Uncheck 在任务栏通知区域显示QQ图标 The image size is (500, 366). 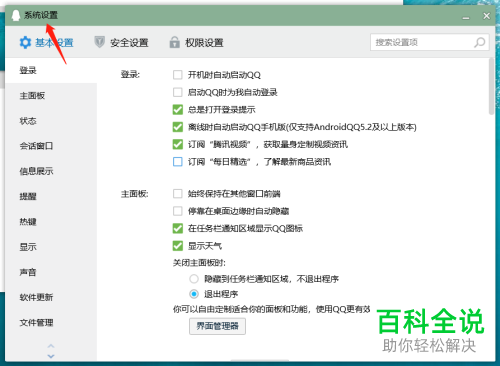click(178, 228)
